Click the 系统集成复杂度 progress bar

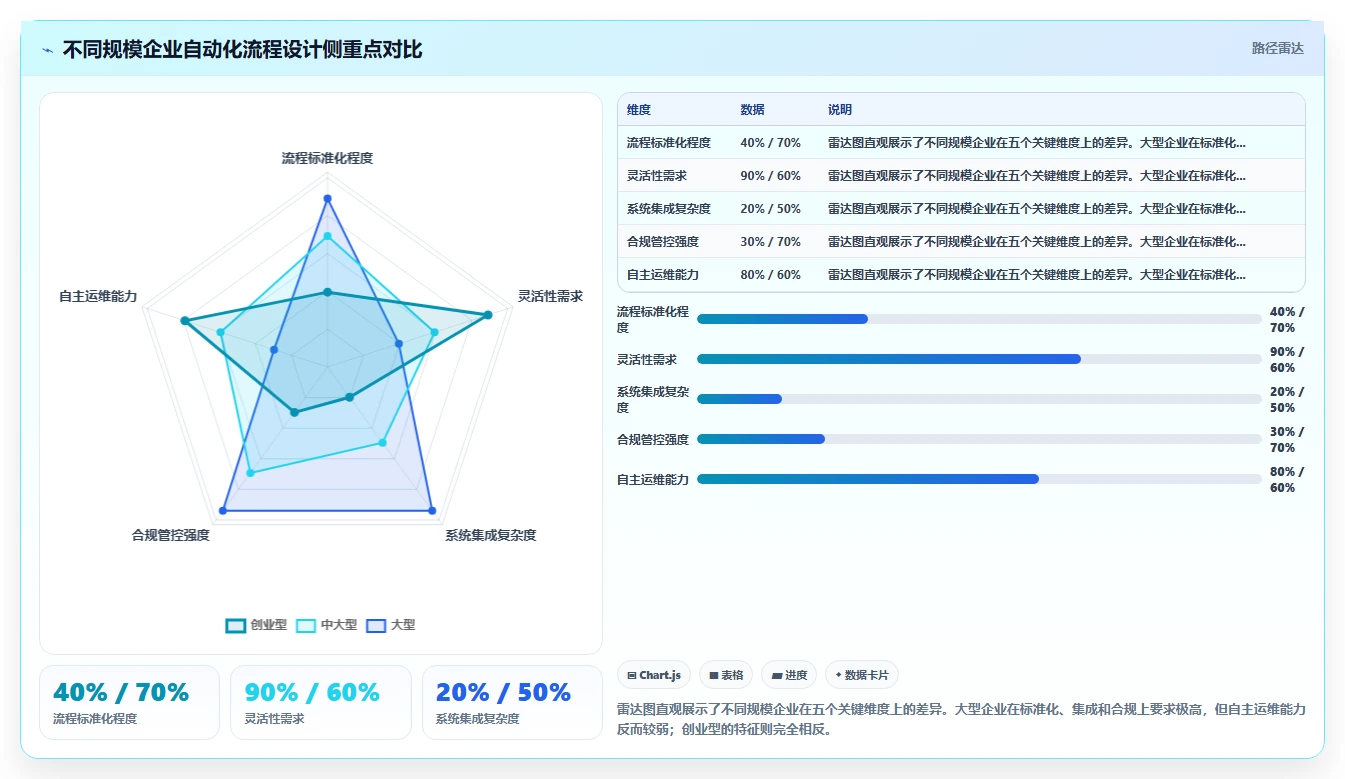[979, 399]
